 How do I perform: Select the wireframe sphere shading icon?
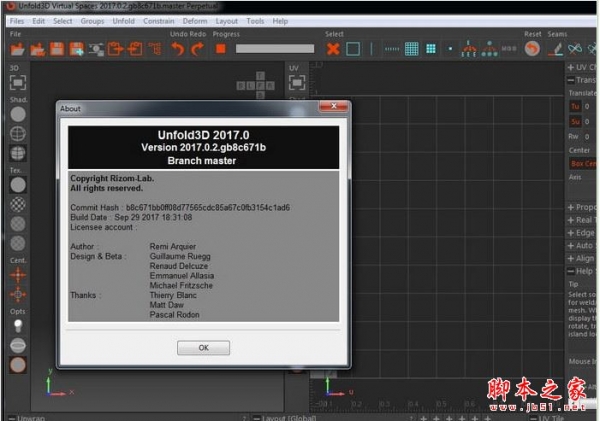tap(18, 134)
